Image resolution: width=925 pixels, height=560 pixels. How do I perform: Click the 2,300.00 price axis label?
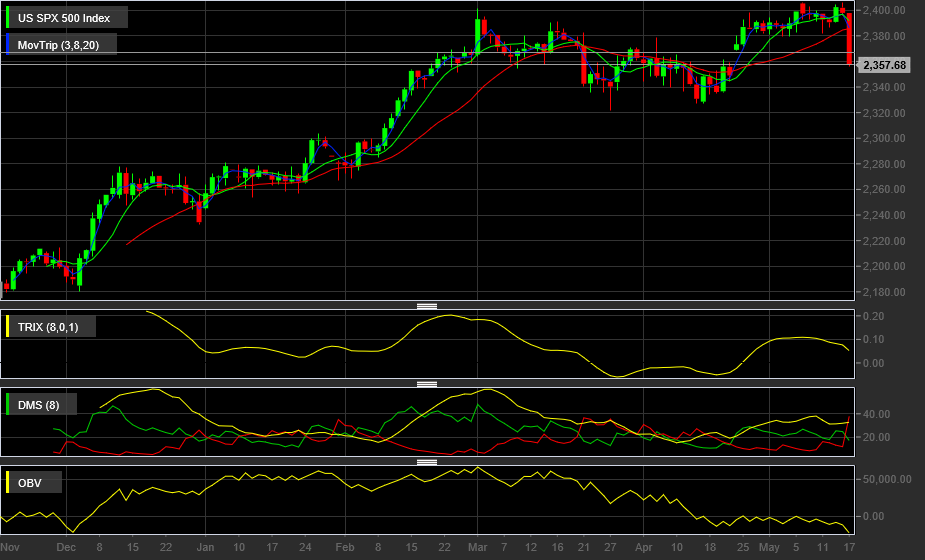884,138
